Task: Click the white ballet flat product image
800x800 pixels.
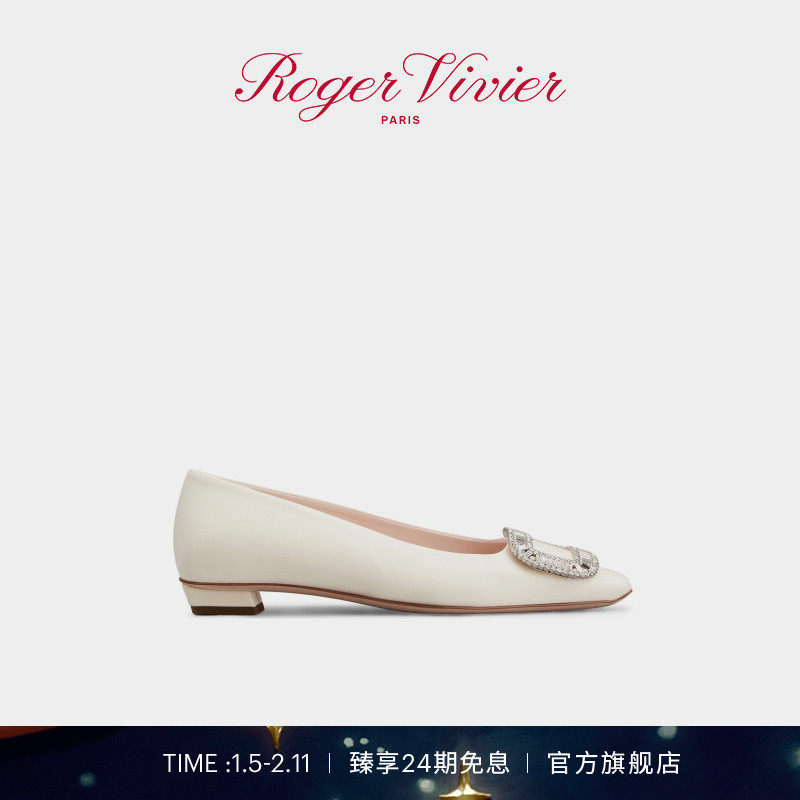Action: (403, 542)
